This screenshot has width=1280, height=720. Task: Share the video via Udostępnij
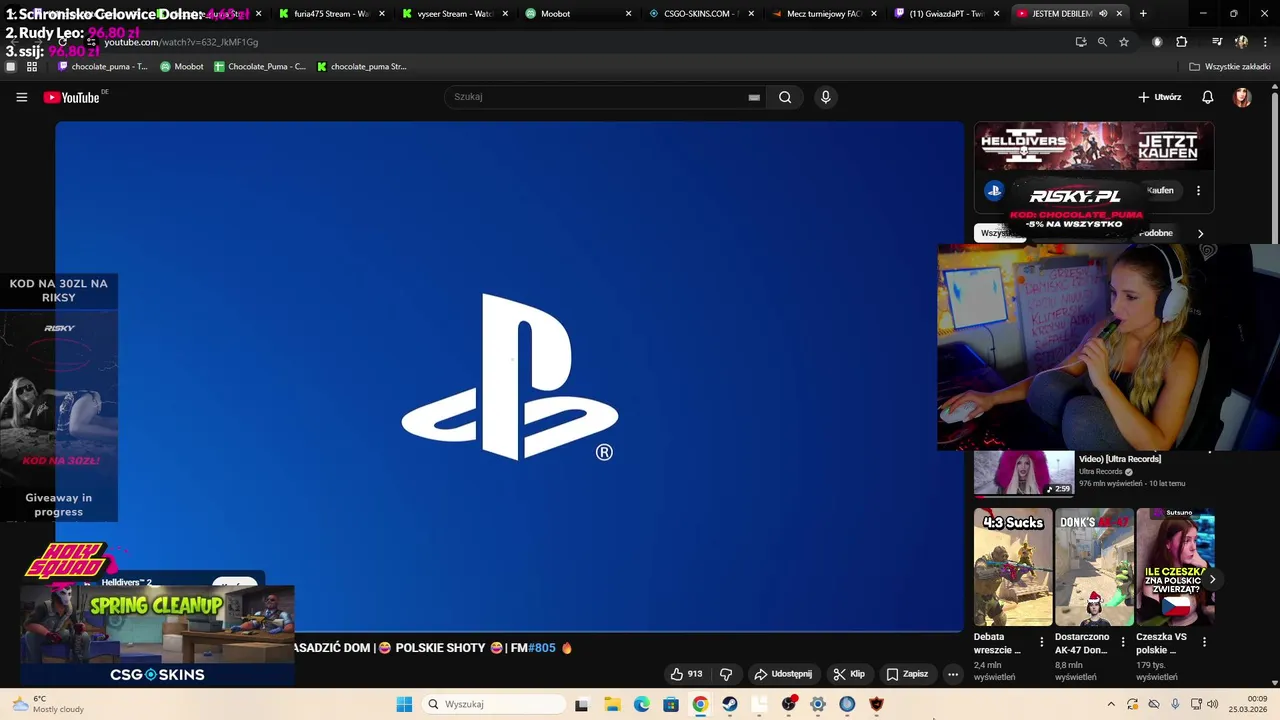783,674
